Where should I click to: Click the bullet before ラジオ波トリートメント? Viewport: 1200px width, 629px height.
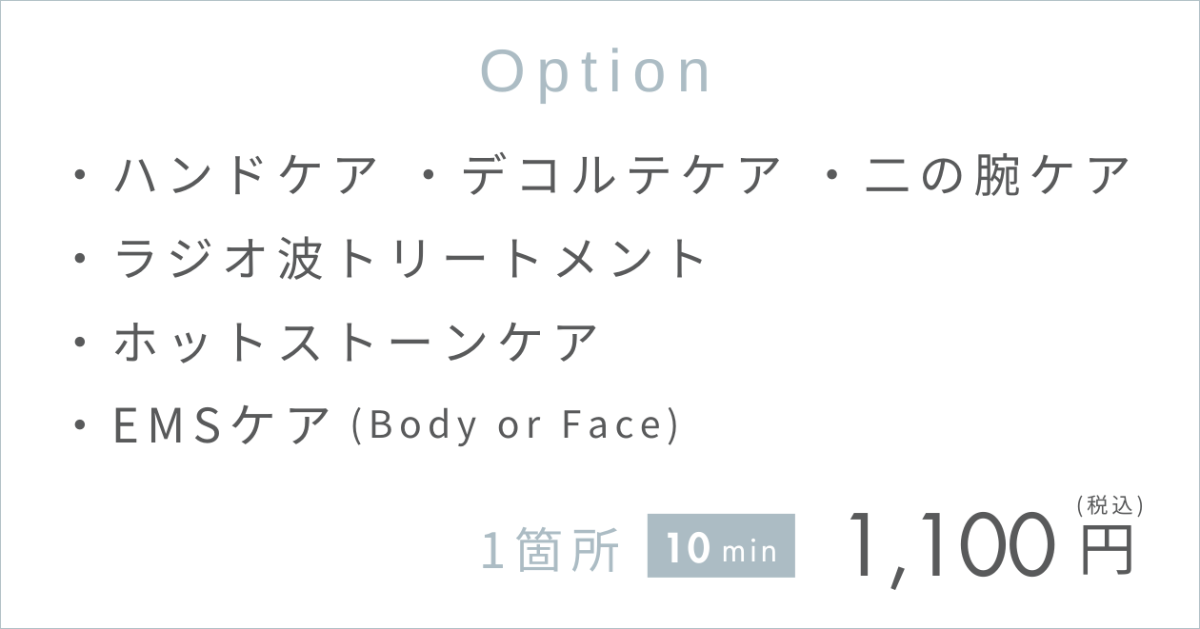click(80, 260)
